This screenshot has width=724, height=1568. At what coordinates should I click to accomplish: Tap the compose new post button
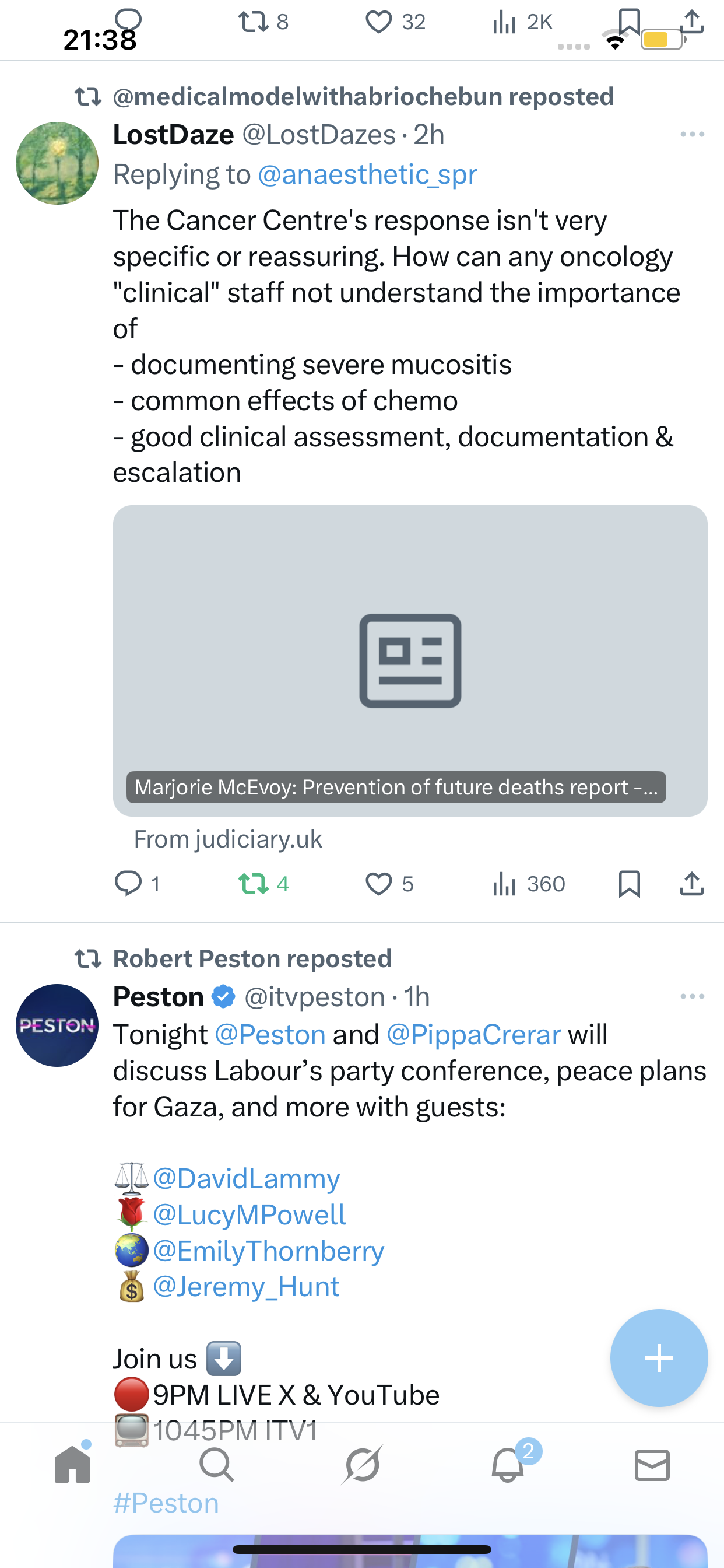[659, 1358]
